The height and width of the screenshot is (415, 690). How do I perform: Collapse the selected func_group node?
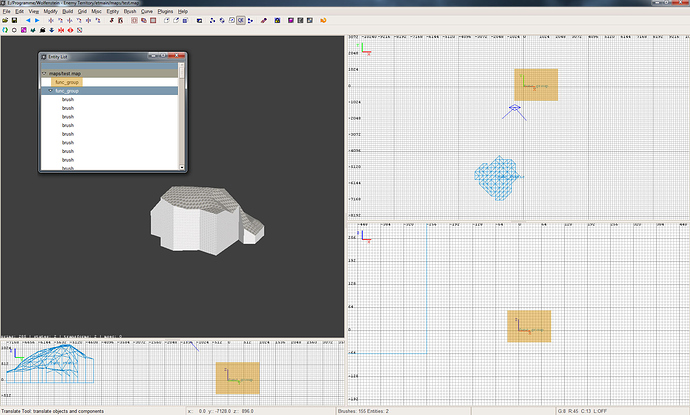[x=50, y=91]
